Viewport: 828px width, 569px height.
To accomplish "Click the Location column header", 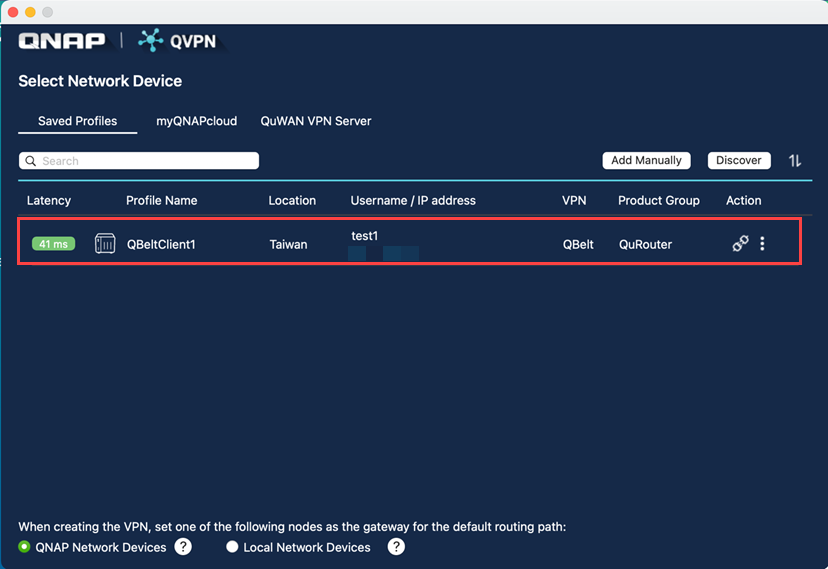I will point(292,201).
